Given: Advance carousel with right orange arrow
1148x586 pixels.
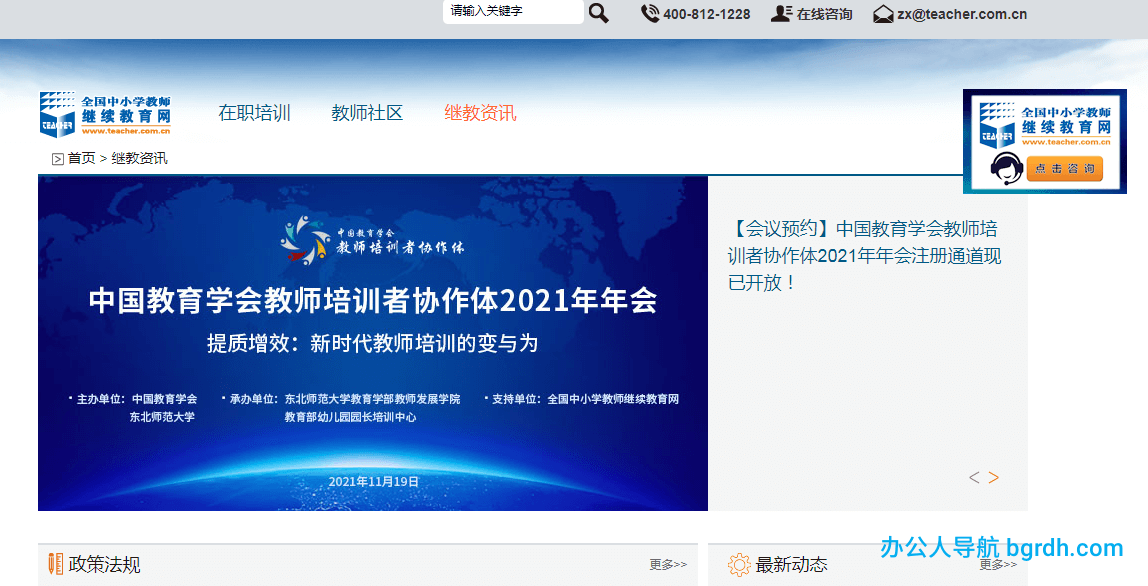Looking at the screenshot, I should 993,478.
